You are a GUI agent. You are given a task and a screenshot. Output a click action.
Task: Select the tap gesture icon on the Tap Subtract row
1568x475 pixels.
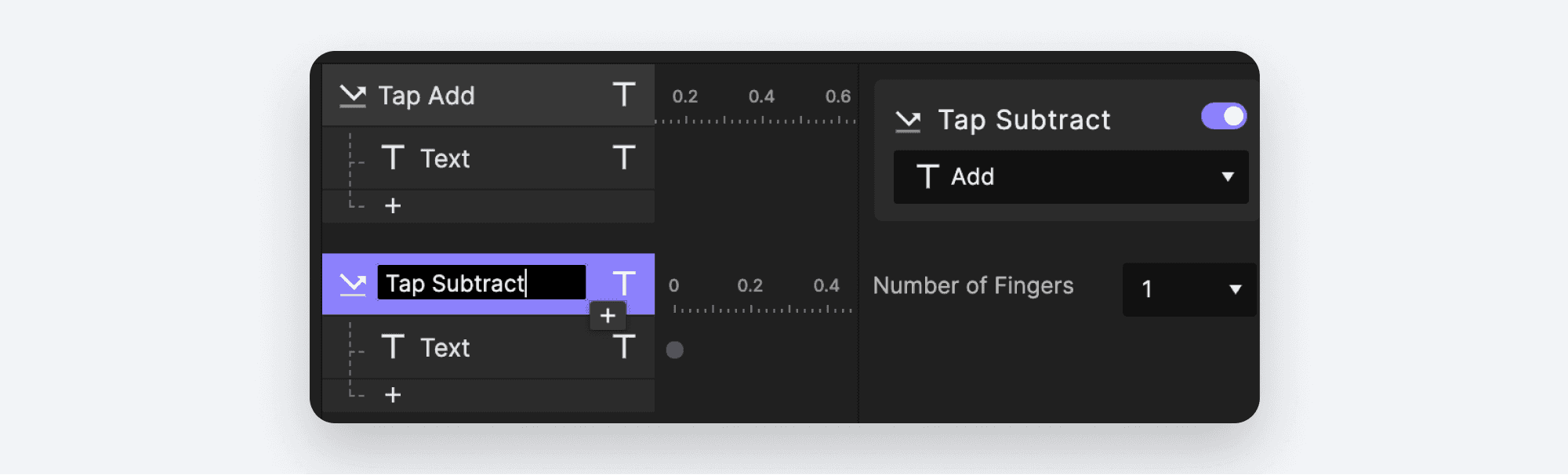(x=353, y=285)
